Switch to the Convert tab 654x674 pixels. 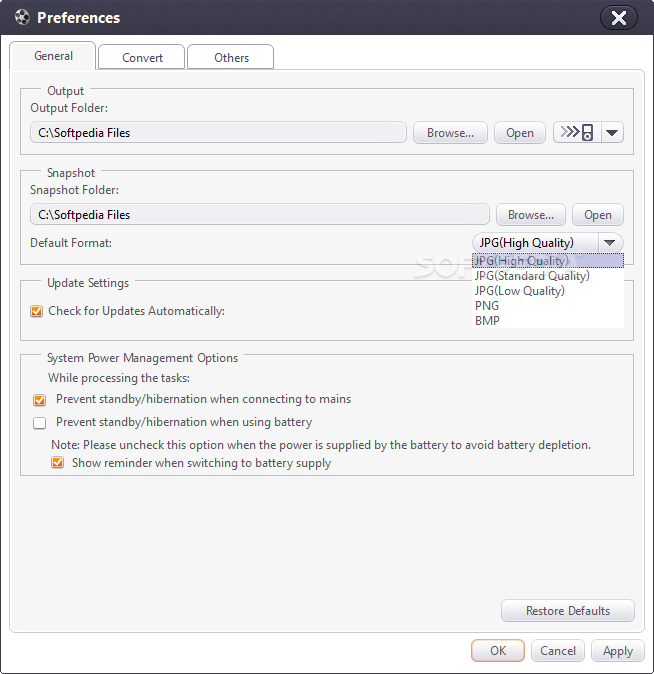pyautogui.click(x=142, y=57)
